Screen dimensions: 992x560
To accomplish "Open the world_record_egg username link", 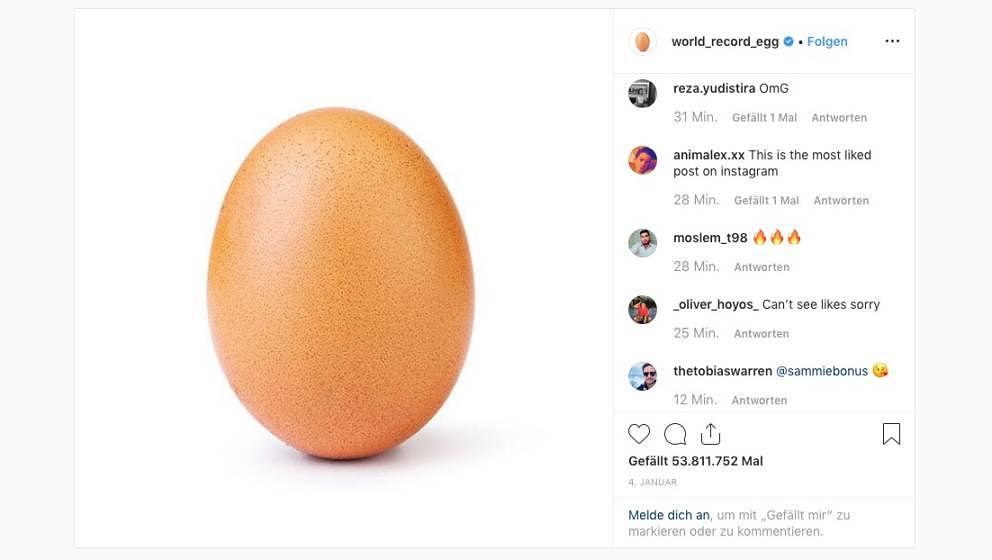I will [x=725, y=42].
